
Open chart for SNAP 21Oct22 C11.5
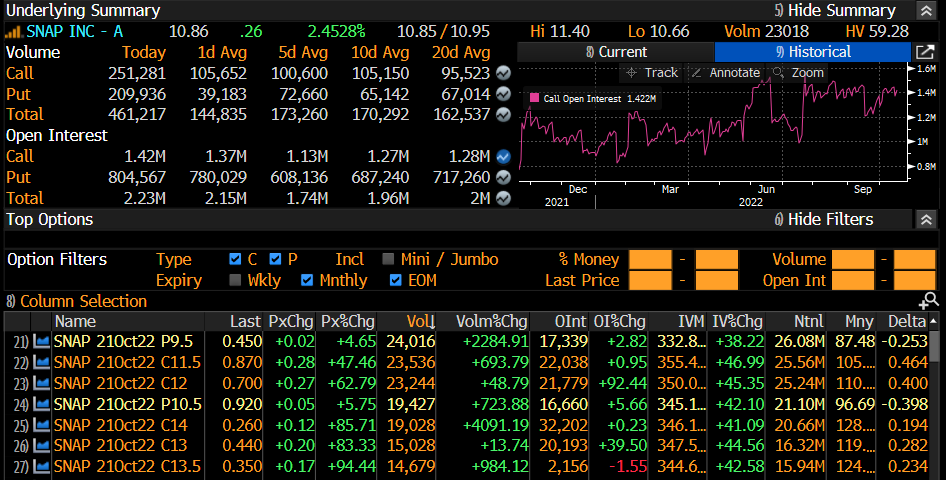pyautogui.click(x=42, y=362)
